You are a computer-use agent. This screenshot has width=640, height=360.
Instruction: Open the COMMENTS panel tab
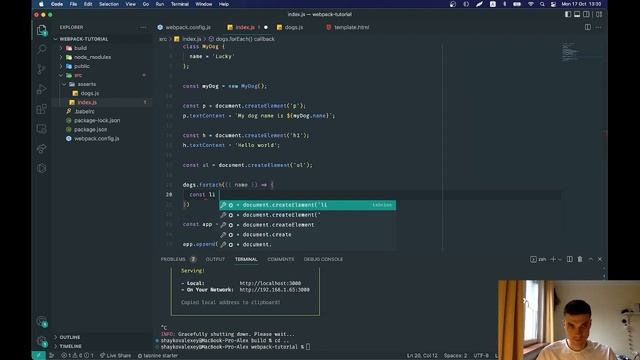pyautogui.click(x=280, y=259)
